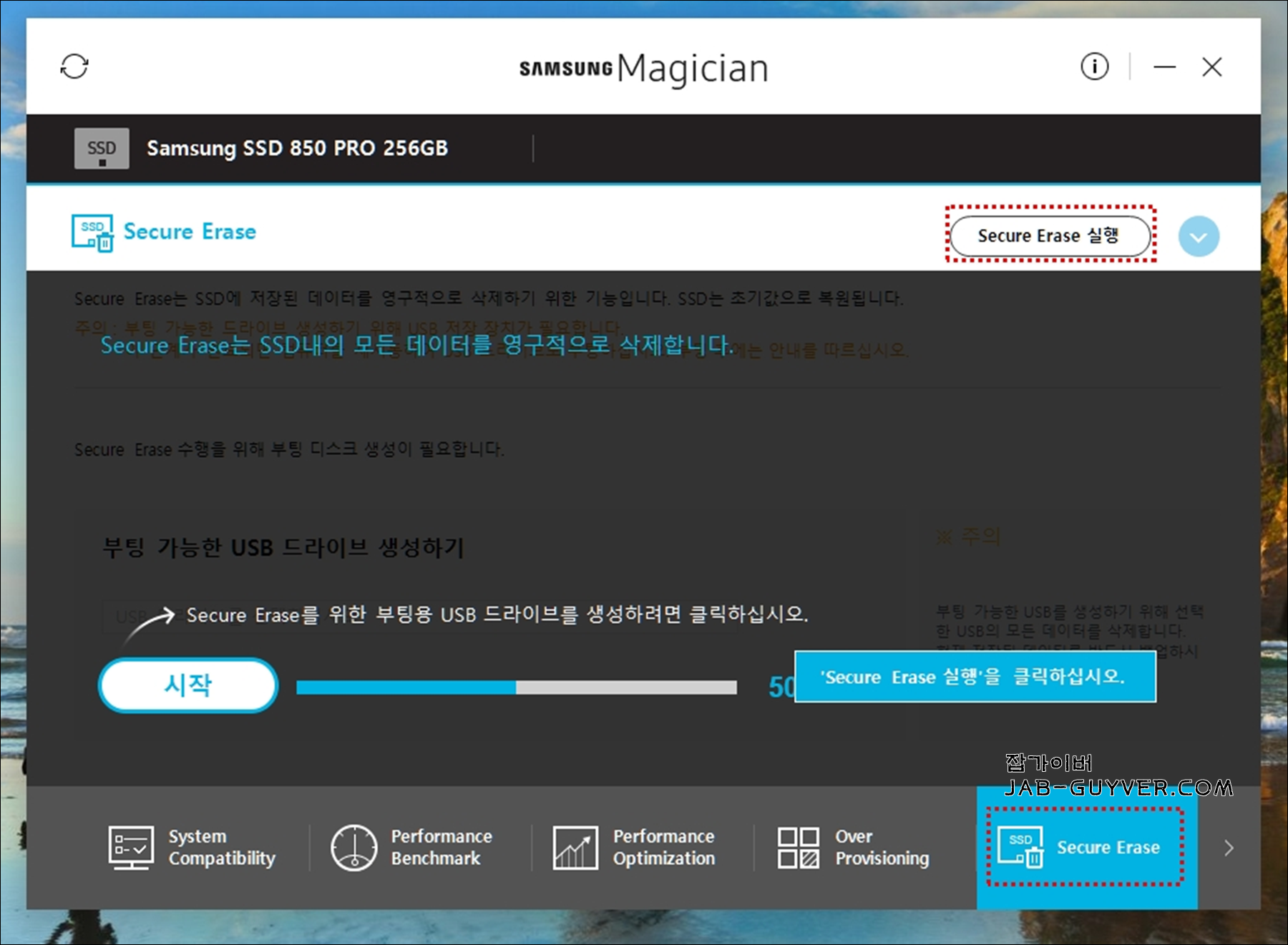Open Over Provisioning tab
The image size is (1288, 945).
click(853, 847)
